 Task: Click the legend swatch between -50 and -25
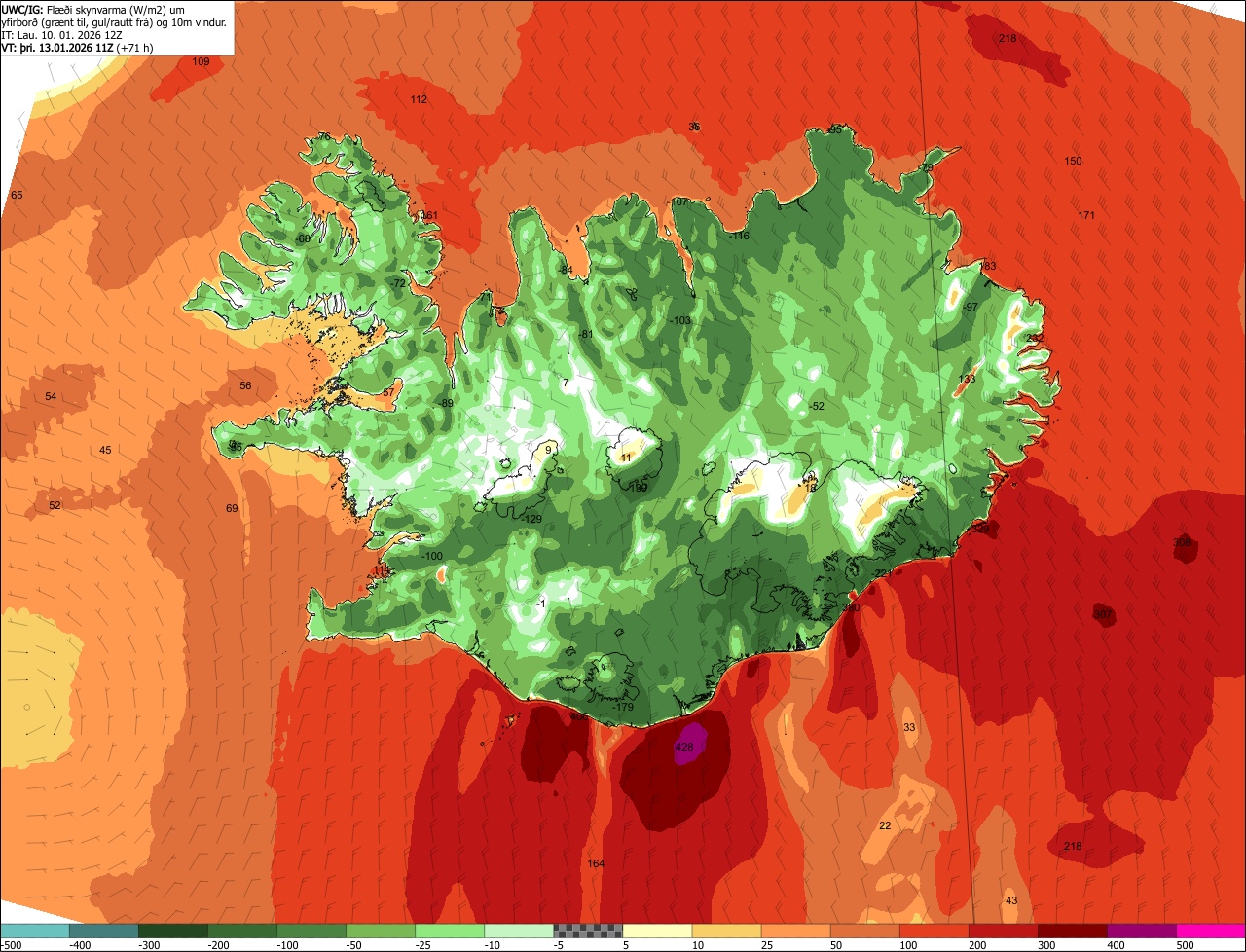tap(381, 931)
